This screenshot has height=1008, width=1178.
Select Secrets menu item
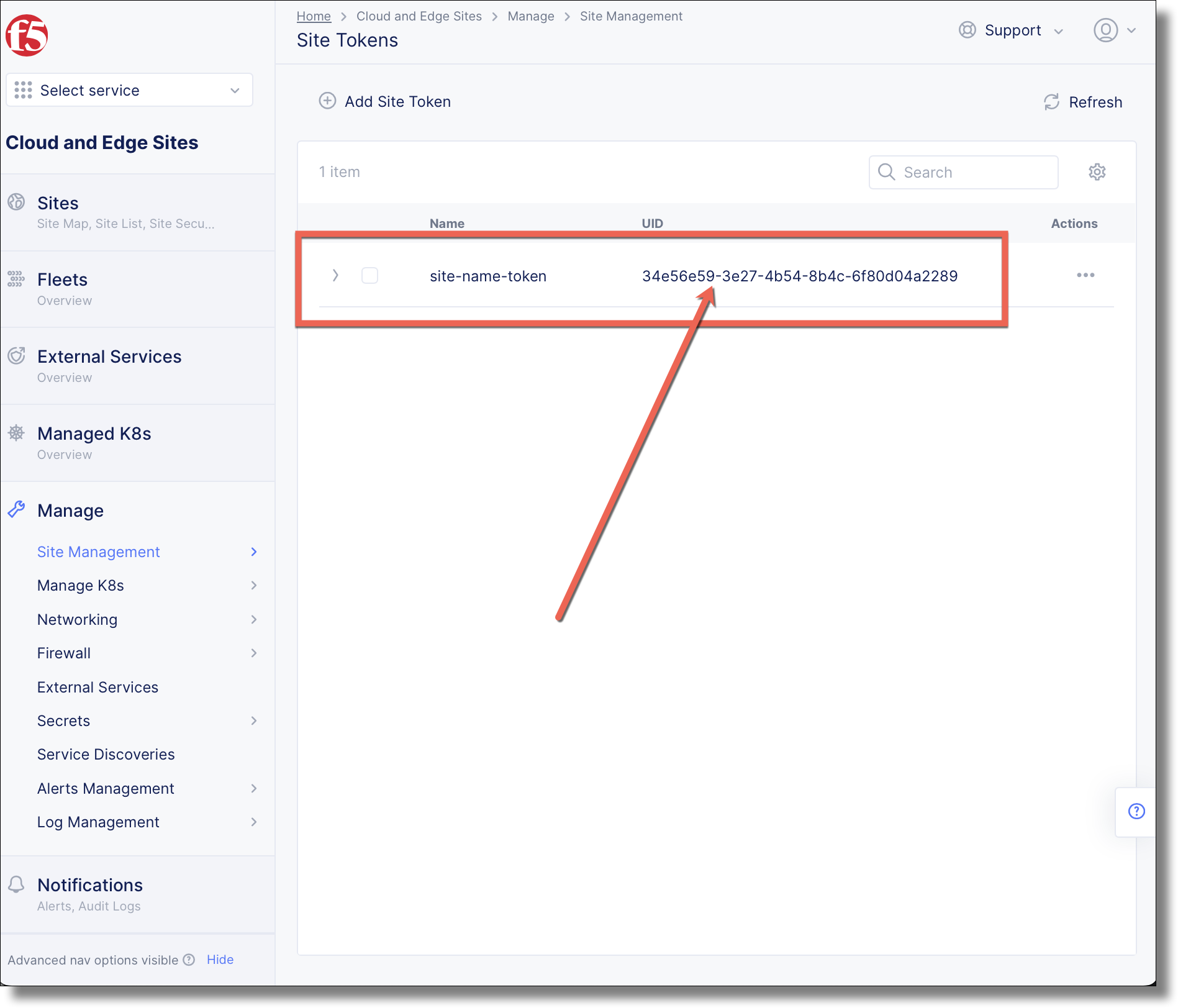point(63,720)
